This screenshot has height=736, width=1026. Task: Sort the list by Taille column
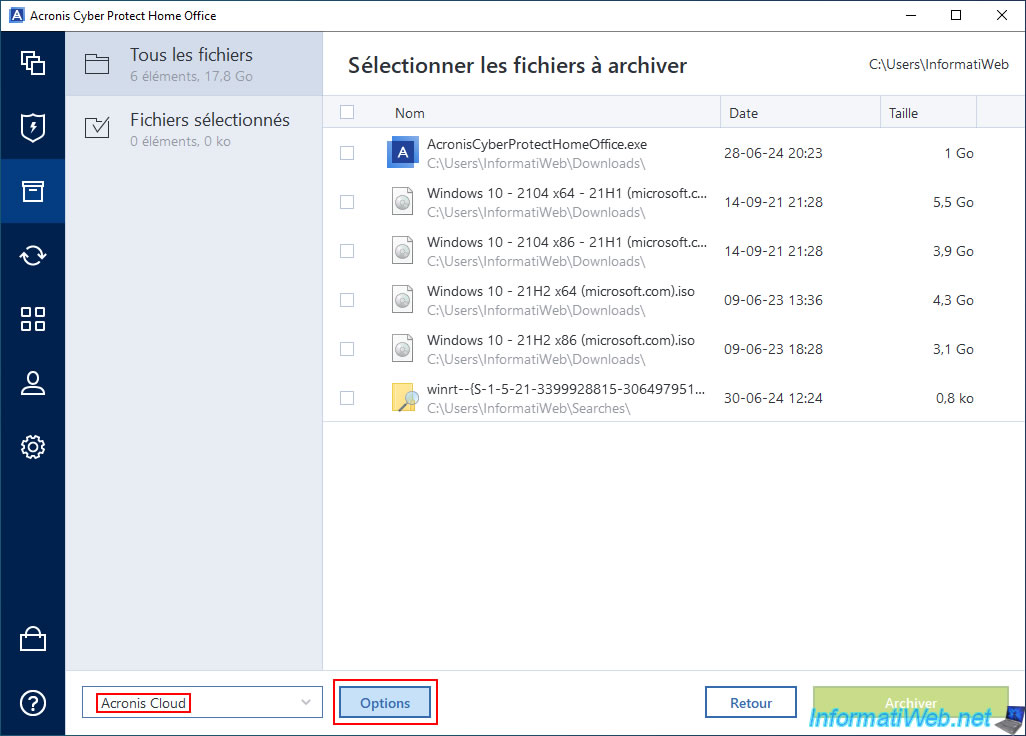tap(926, 113)
